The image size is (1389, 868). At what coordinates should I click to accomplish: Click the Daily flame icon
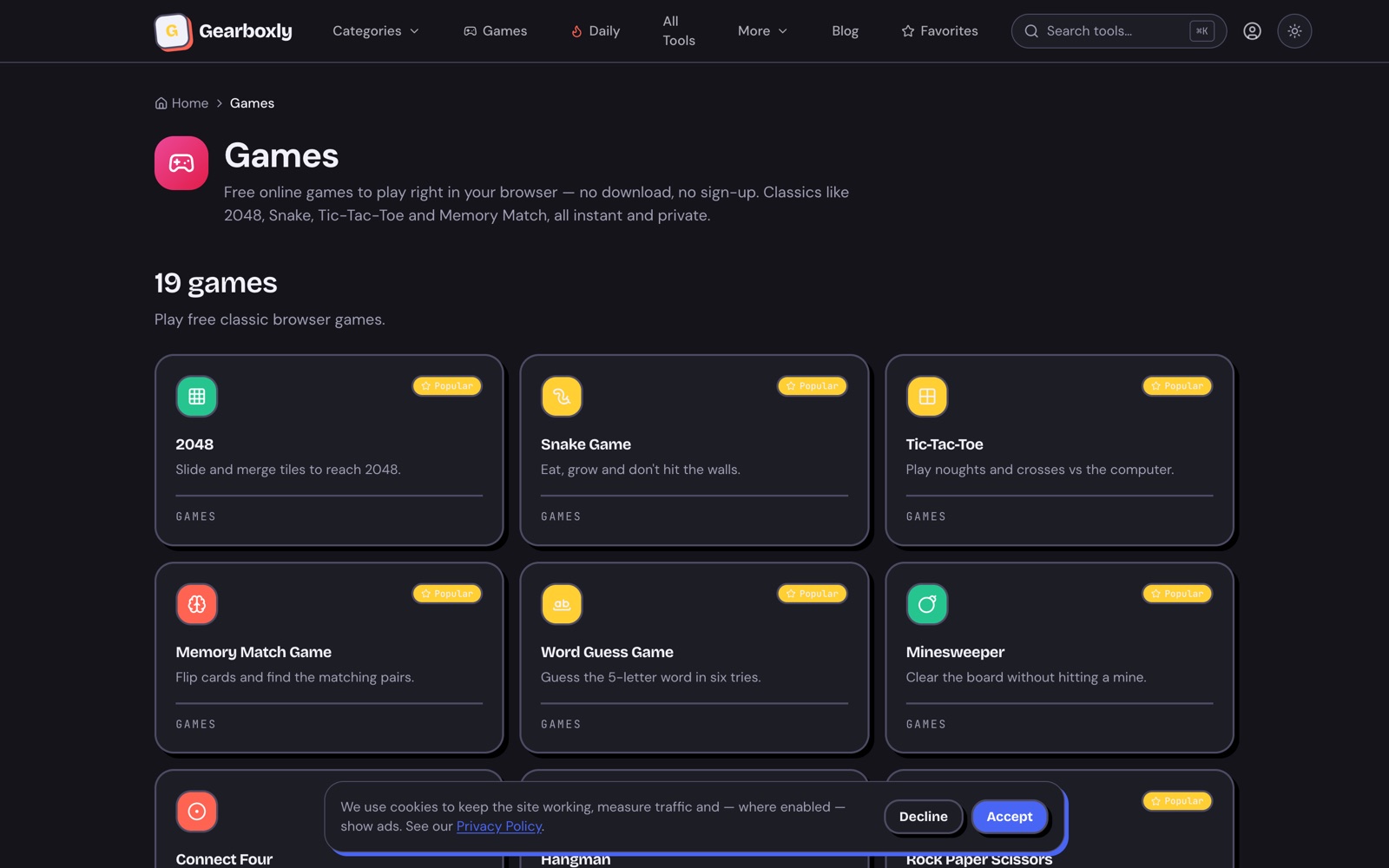click(x=576, y=31)
